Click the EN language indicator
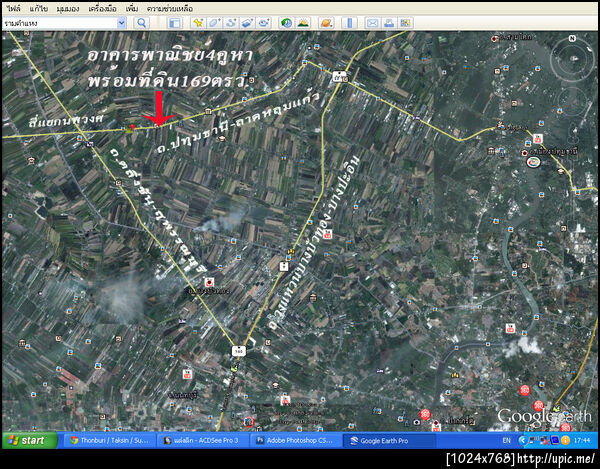The width and height of the screenshot is (600, 469). pos(506,440)
